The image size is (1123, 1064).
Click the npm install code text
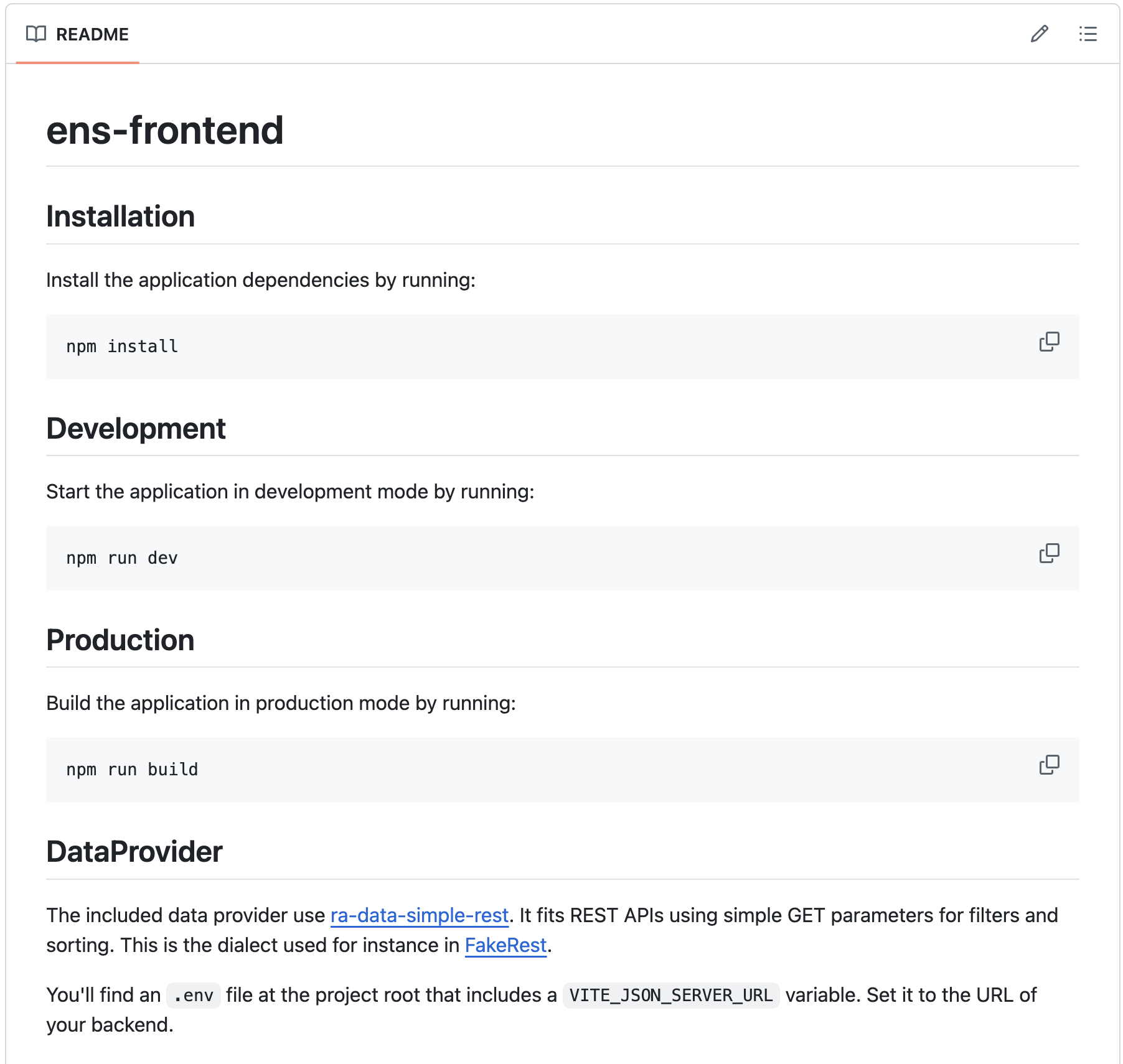(x=122, y=347)
